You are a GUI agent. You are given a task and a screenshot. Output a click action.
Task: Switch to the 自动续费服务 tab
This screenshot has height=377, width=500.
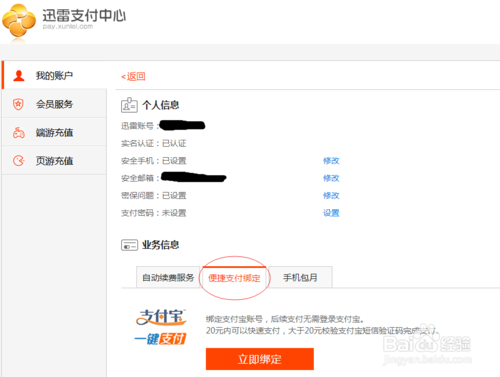point(168,277)
